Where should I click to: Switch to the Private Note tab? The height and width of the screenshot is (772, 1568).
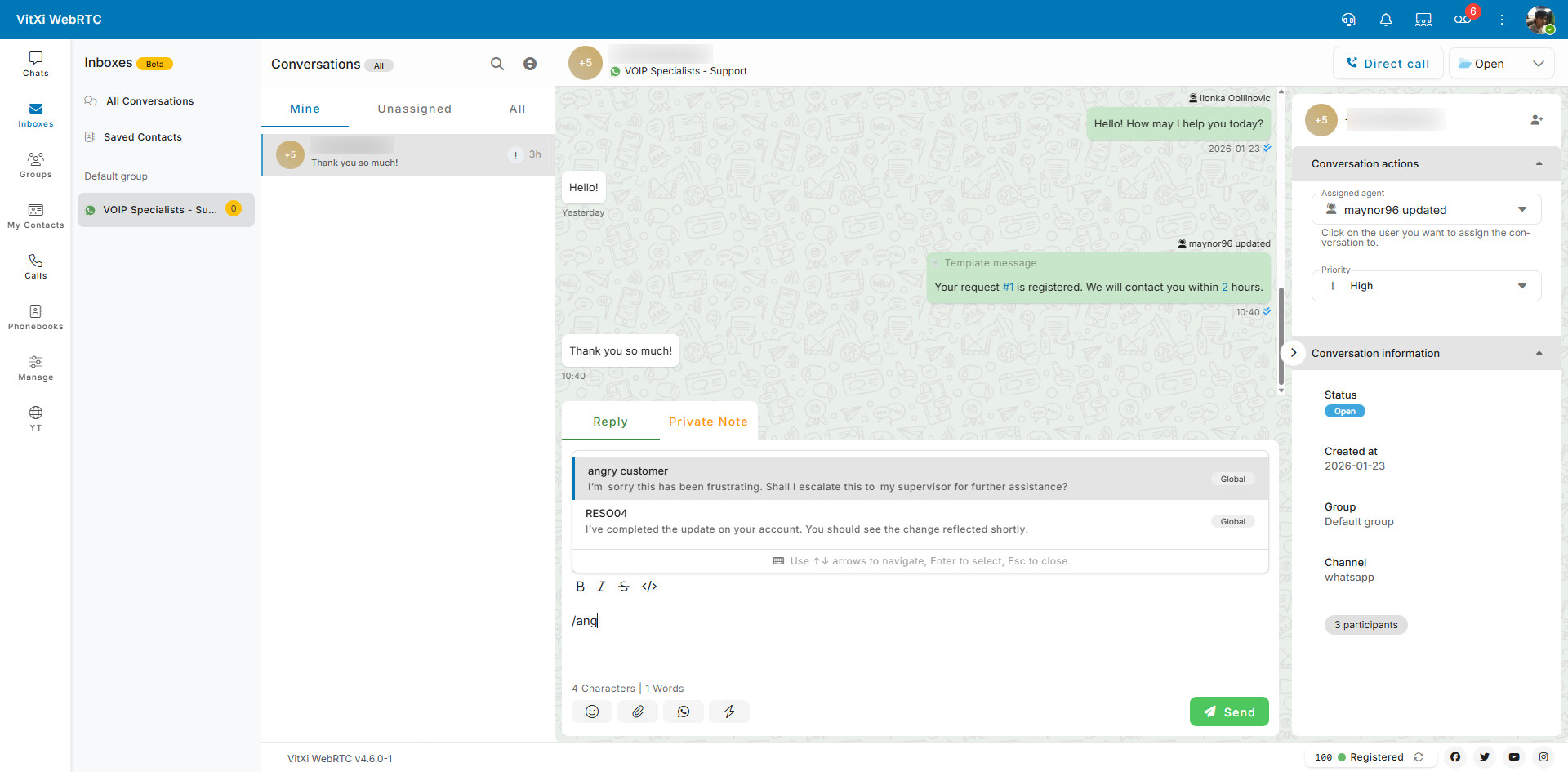pos(708,422)
